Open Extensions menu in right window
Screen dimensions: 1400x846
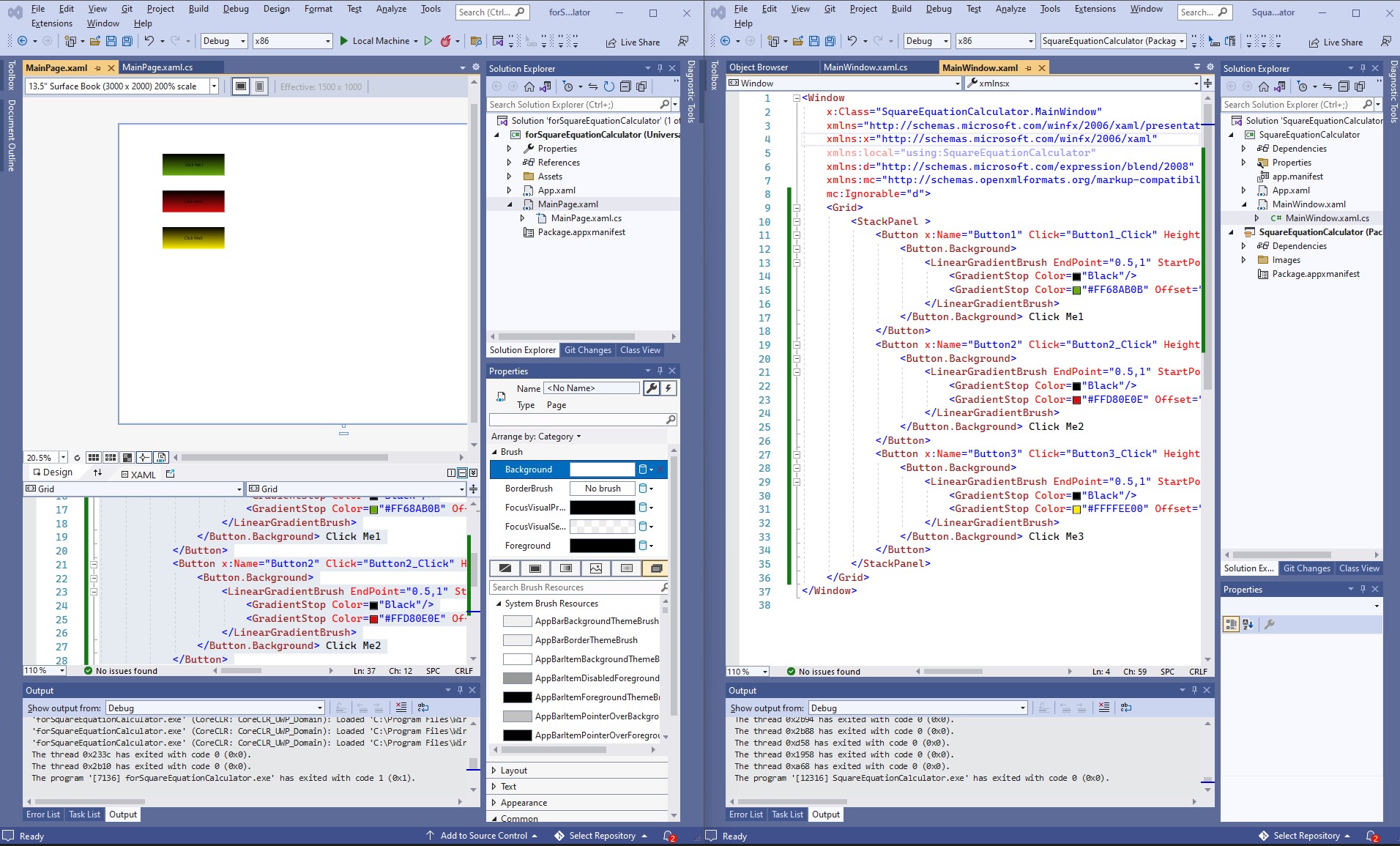click(x=1095, y=9)
